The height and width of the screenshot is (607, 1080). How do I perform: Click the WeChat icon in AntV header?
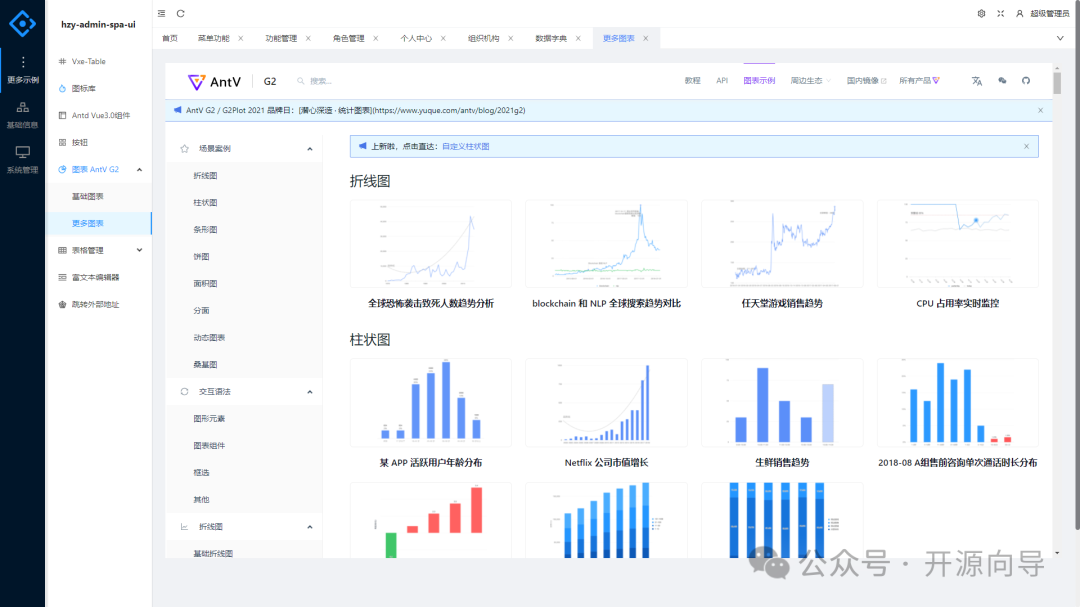pyautogui.click(x=1002, y=81)
